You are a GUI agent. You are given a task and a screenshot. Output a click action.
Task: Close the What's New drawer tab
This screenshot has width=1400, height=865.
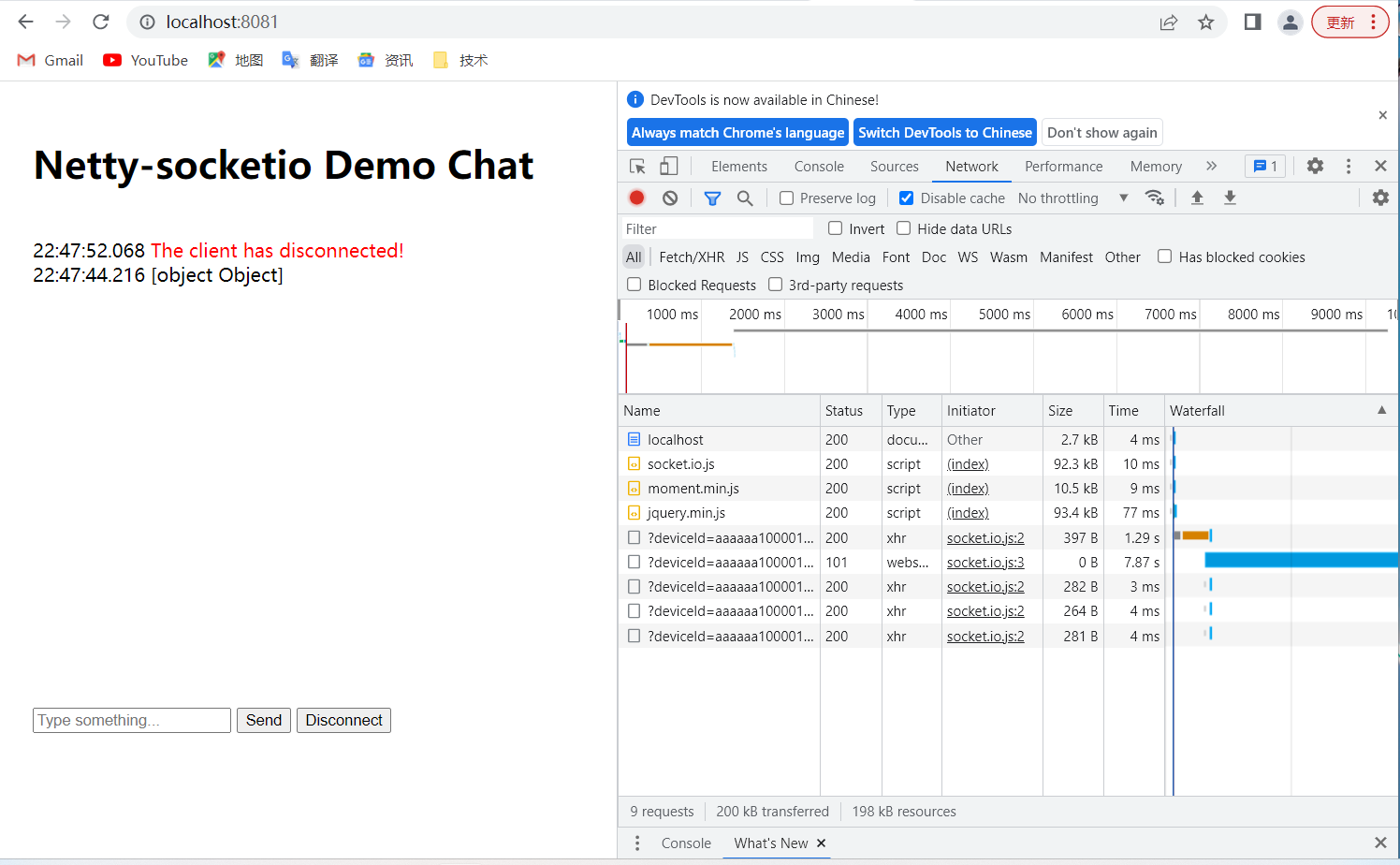pyautogui.click(x=821, y=843)
